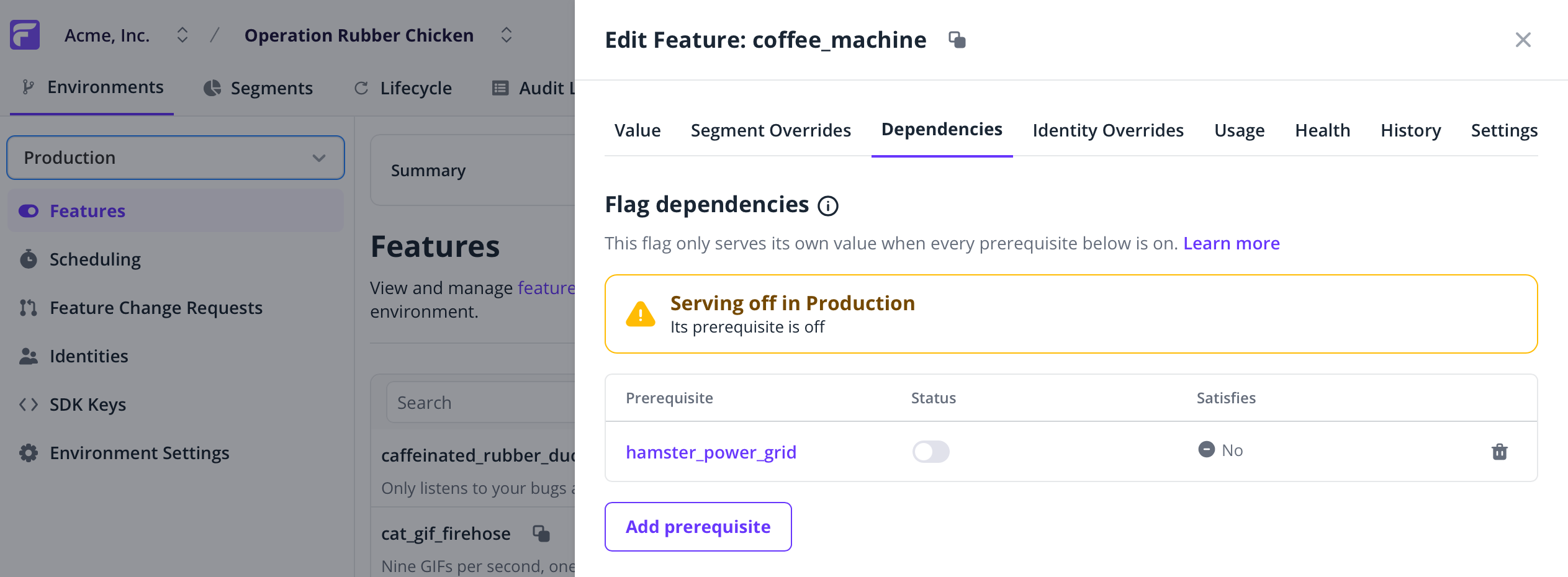Click the Add prerequisite button

click(698, 527)
